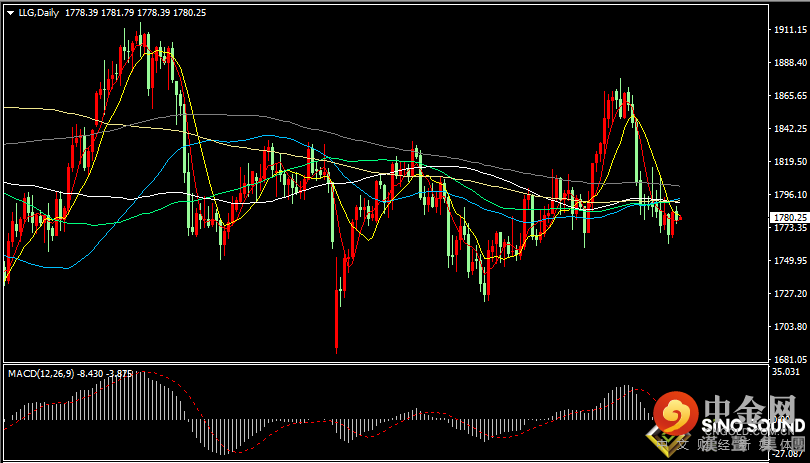Select the 1703.80 axis label
Viewport: 810px width, 463px height.
pyautogui.click(x=789, y=326)
